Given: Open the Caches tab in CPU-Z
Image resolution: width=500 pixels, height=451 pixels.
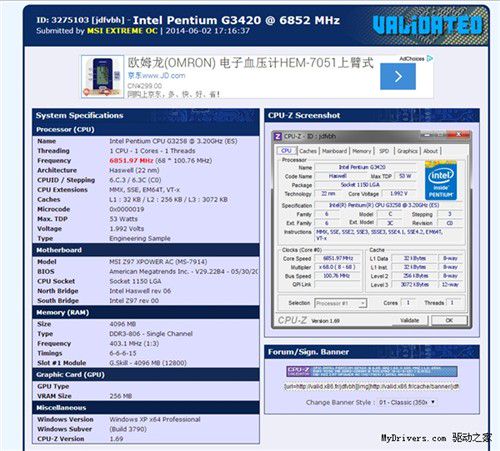Looking at the screenshot, I should 308,151.
